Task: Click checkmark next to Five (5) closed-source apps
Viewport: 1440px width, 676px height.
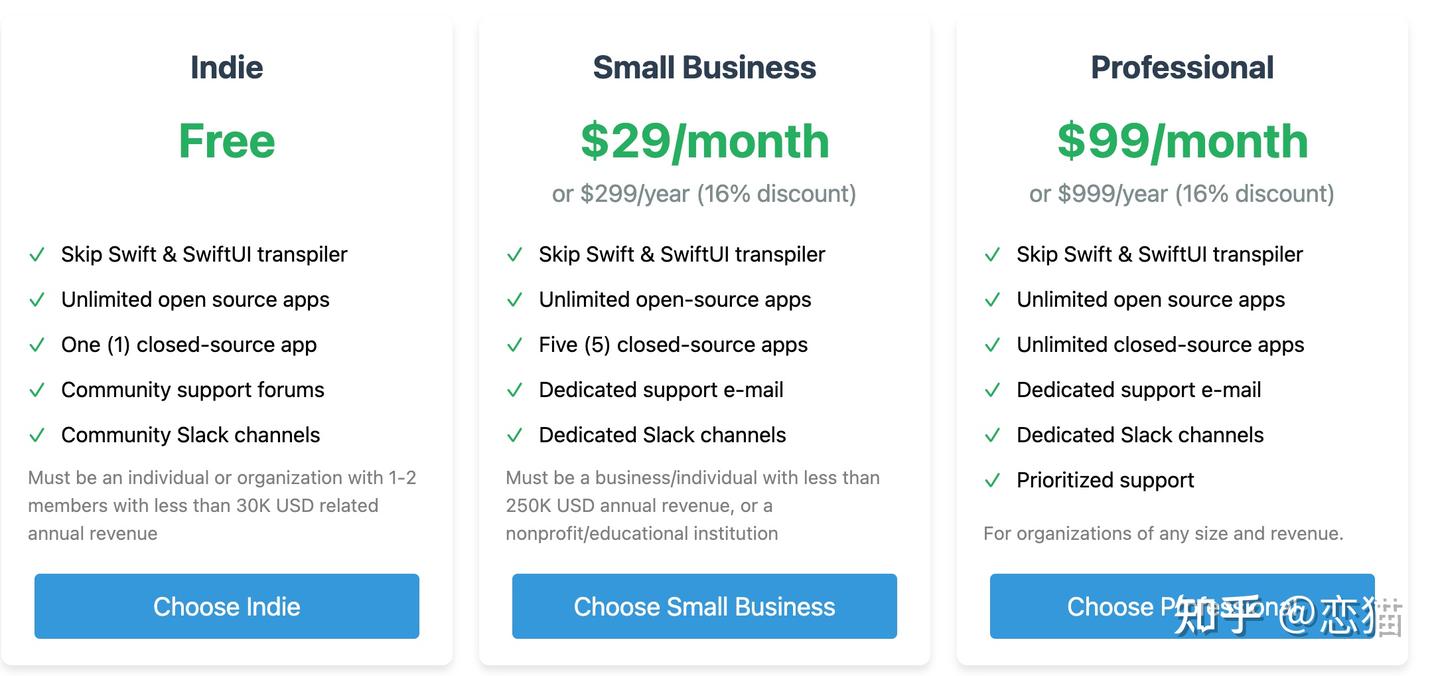Action: point(515,345)
